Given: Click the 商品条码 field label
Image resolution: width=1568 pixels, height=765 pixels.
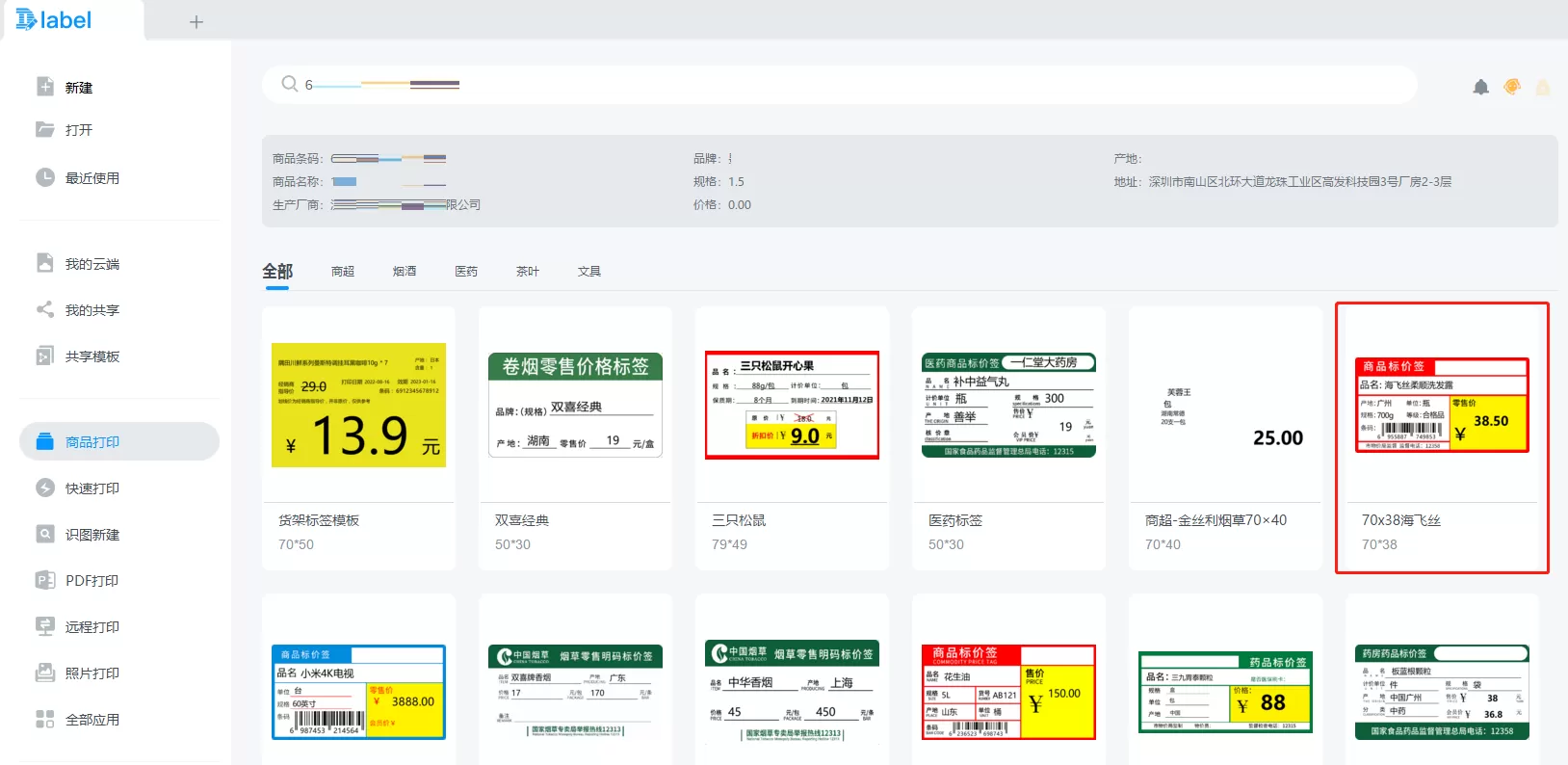Looking at the screenshot, I should point(297,159).
